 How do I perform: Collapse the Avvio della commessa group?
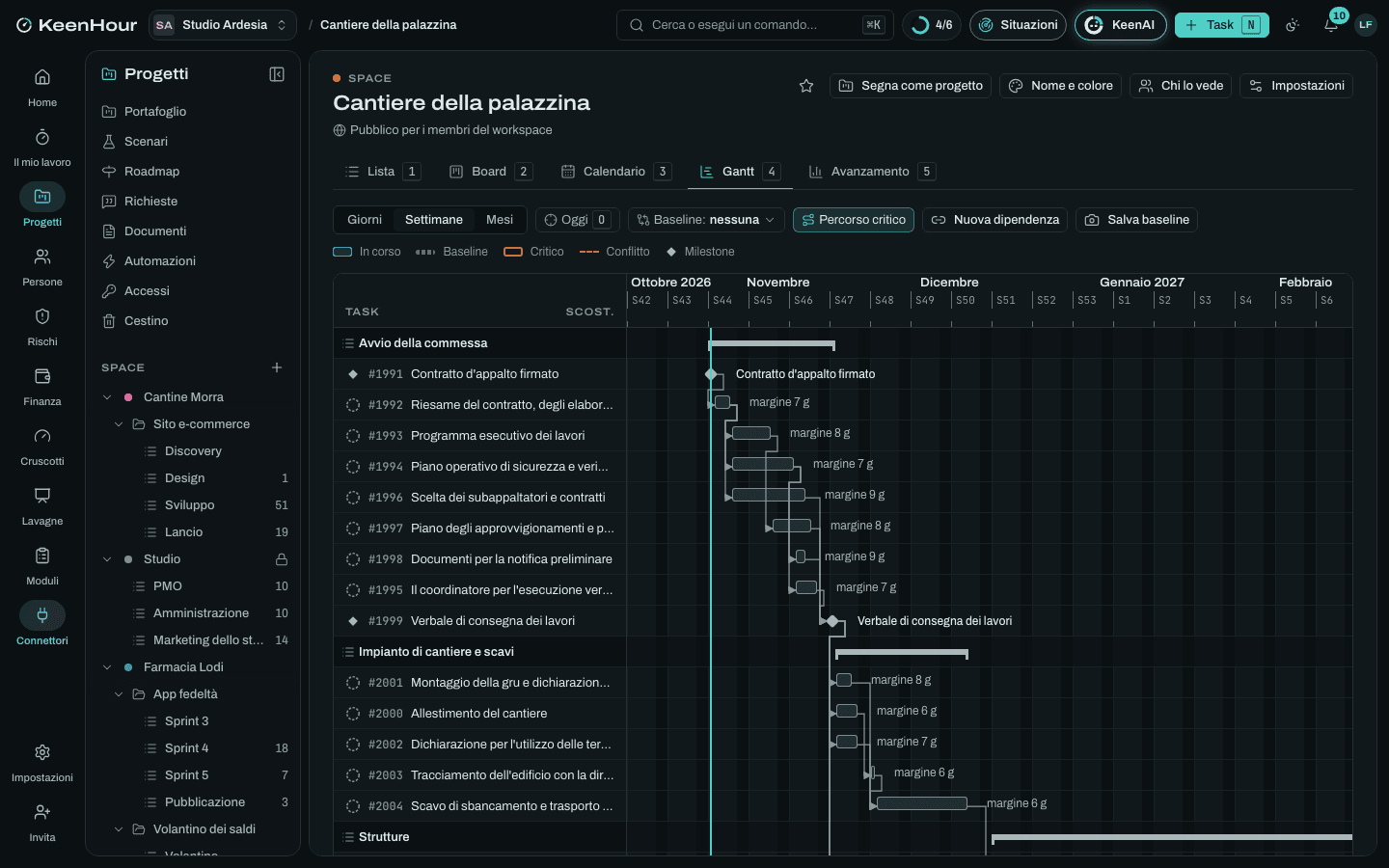tap(348, 343)
